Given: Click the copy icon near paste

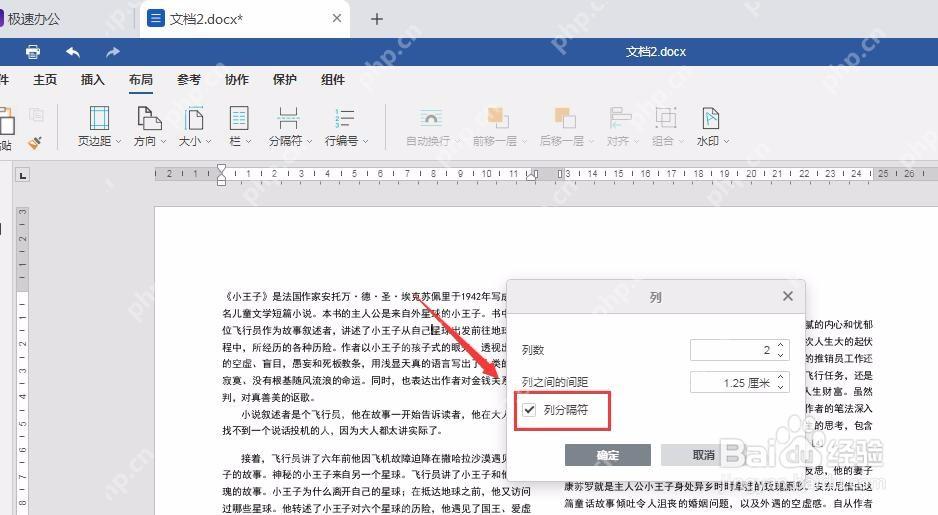Looking at the screenshot, I should [36, 114].
